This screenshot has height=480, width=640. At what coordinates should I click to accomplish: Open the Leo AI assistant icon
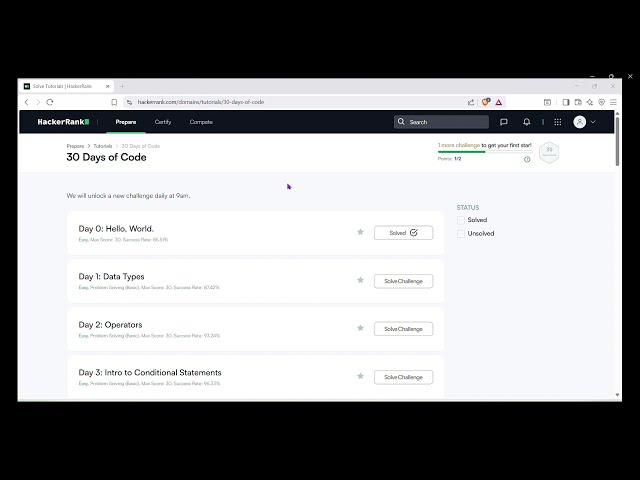pos(590,102)
